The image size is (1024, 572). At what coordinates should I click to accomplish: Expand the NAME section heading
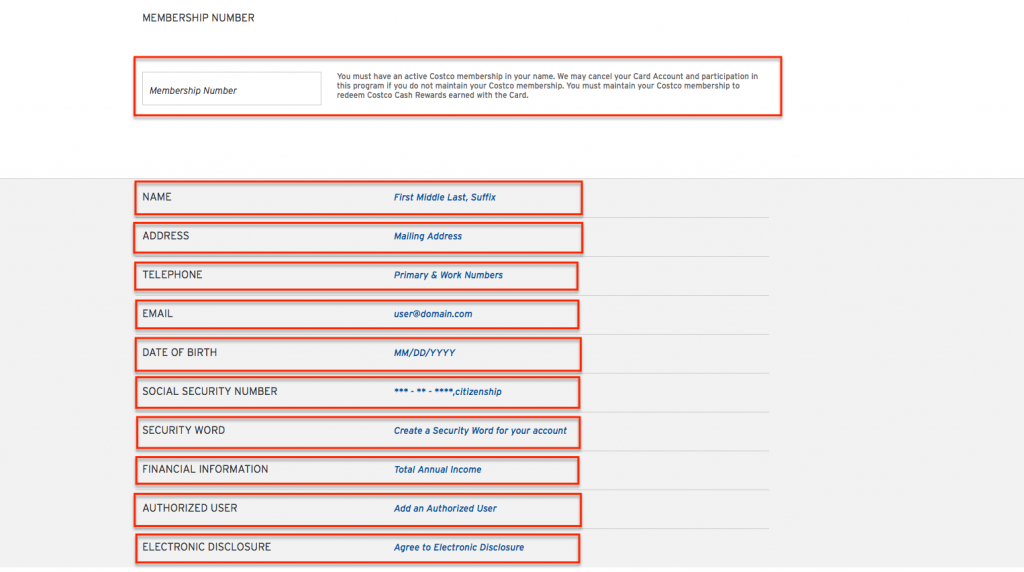coord(157,197)
